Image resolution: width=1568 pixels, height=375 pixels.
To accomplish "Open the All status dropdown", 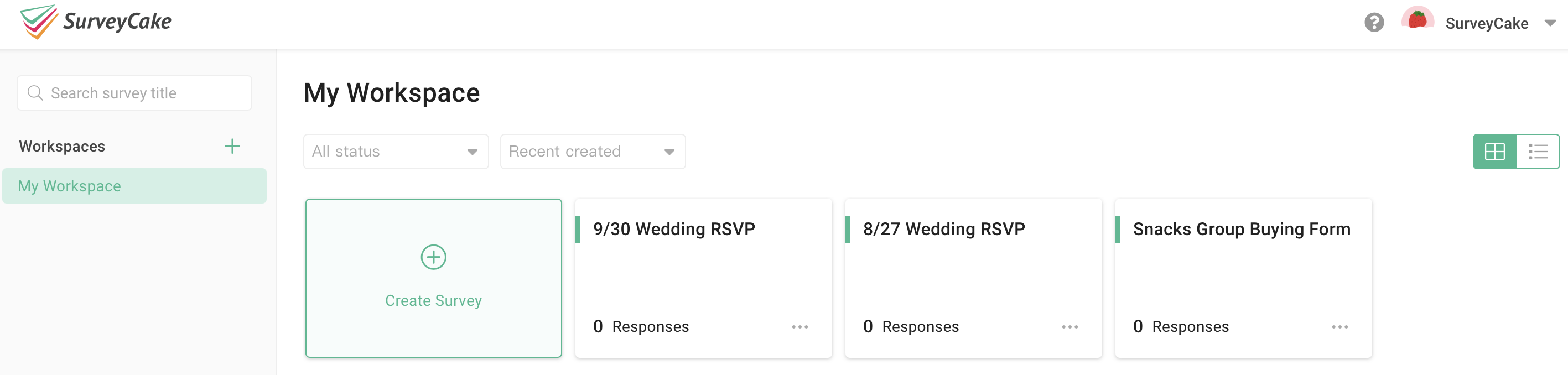I will click(395, 151).
